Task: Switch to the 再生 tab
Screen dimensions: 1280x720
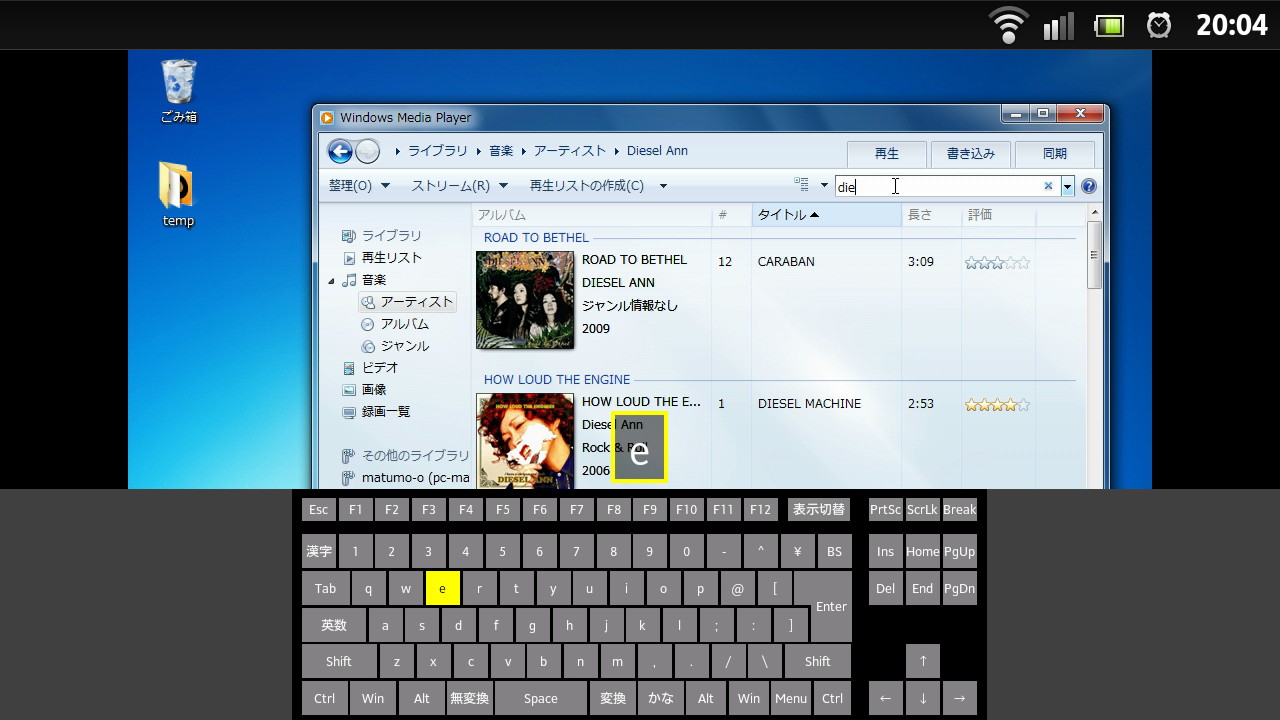Action: point(886,153)
